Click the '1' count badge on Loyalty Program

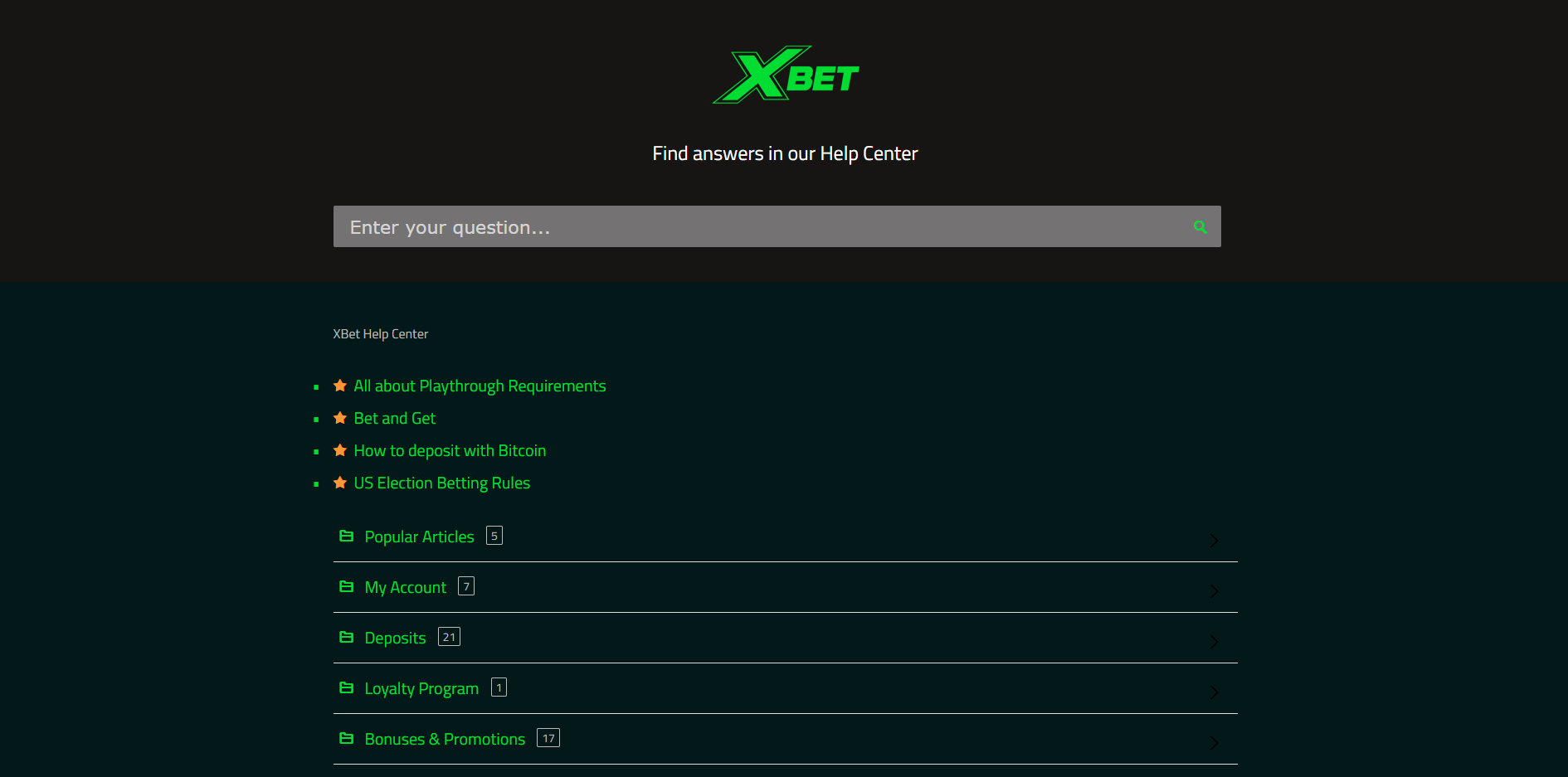coord(499,687)
